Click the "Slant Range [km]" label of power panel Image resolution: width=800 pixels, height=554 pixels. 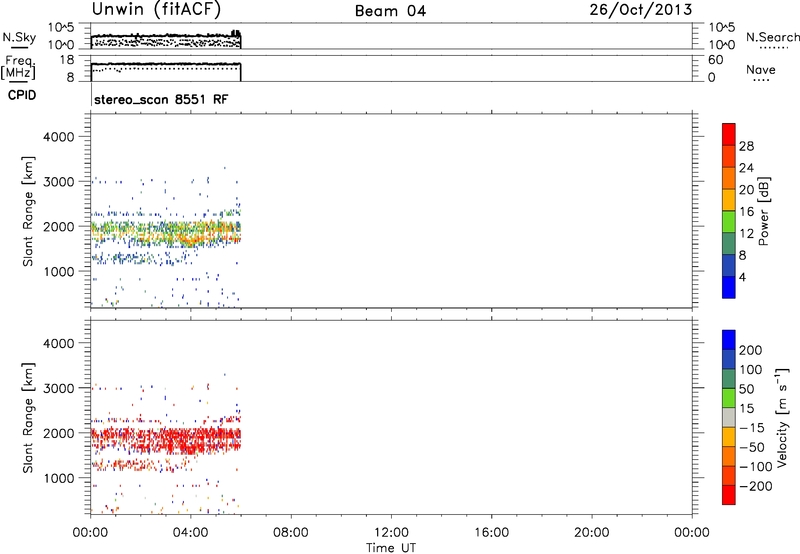[x=28, y=211]
